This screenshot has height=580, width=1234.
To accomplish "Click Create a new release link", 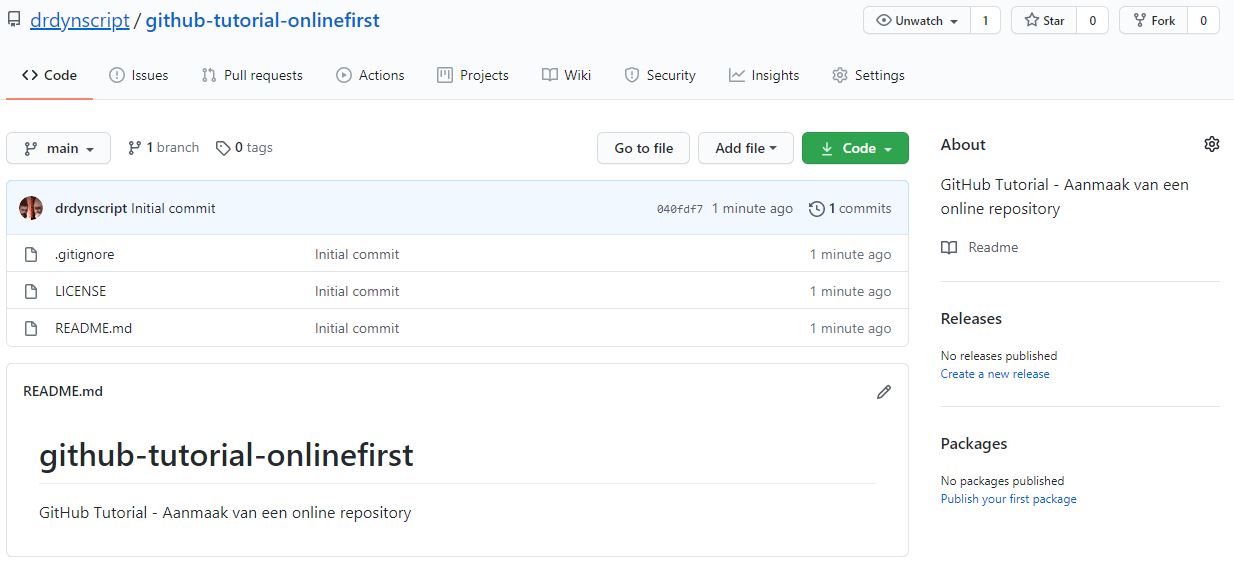I will tap(995, 374).
